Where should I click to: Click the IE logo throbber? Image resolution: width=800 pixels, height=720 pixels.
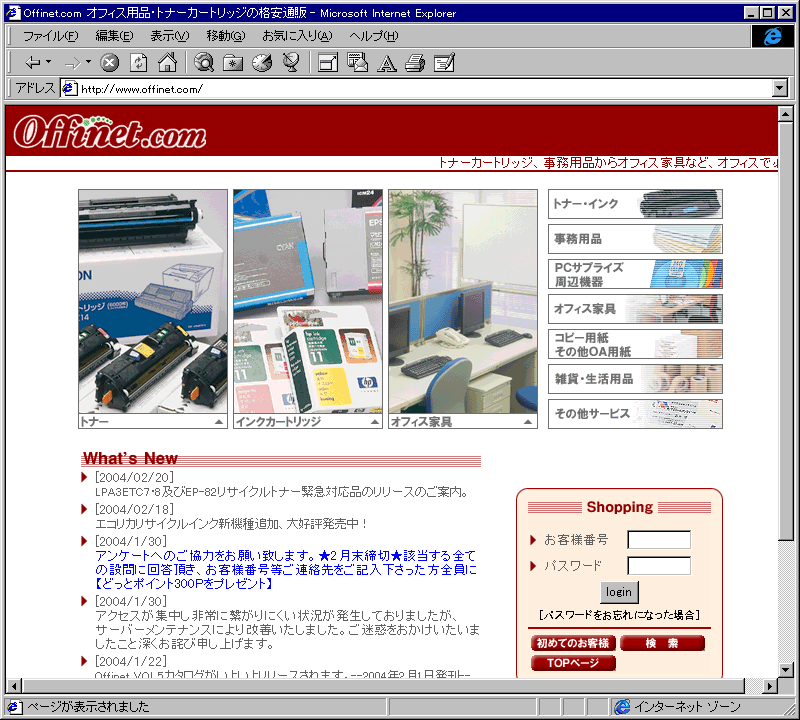pyautogui.click(x=772, y=36)
